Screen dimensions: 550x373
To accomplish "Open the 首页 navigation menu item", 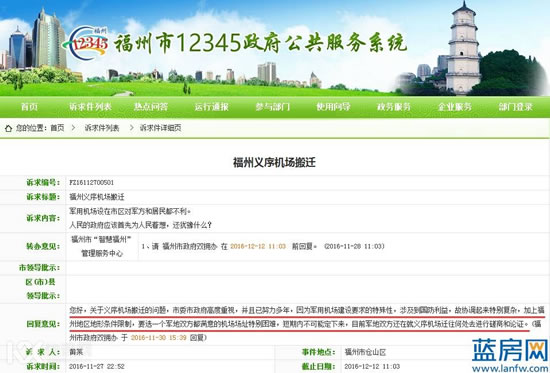I will point(29,107).
